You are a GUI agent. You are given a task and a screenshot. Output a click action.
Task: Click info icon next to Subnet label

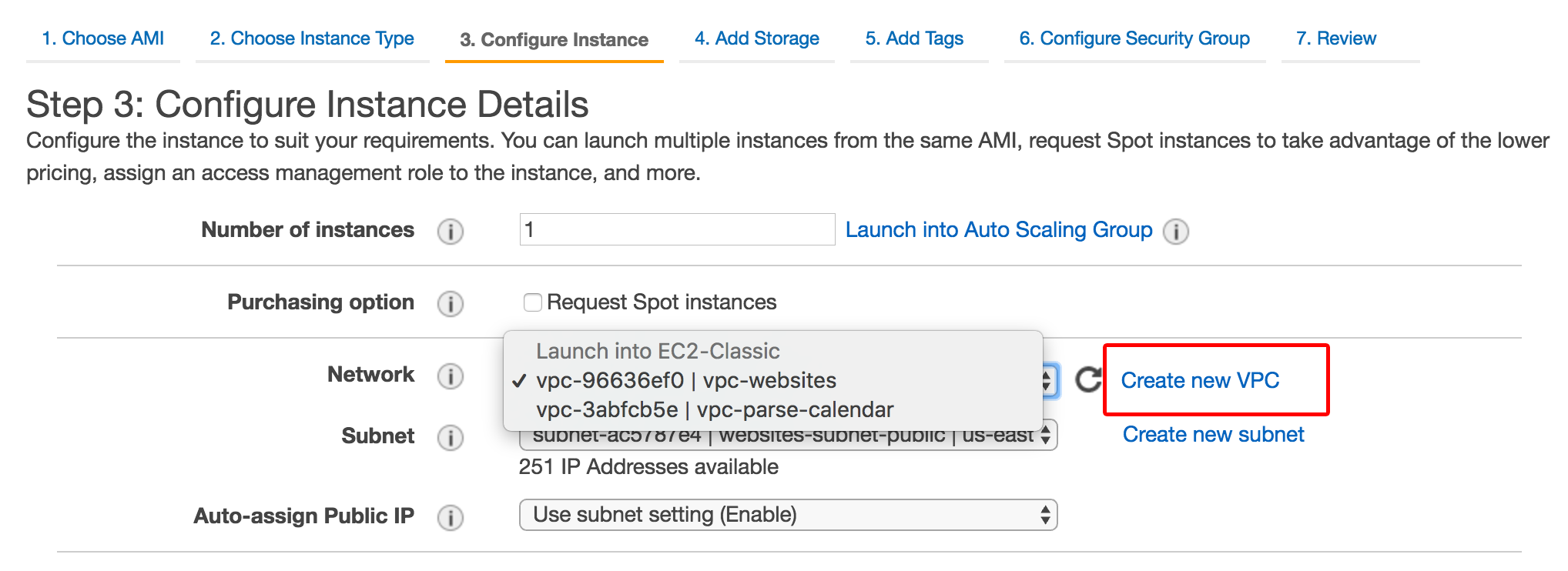point(451,437)
